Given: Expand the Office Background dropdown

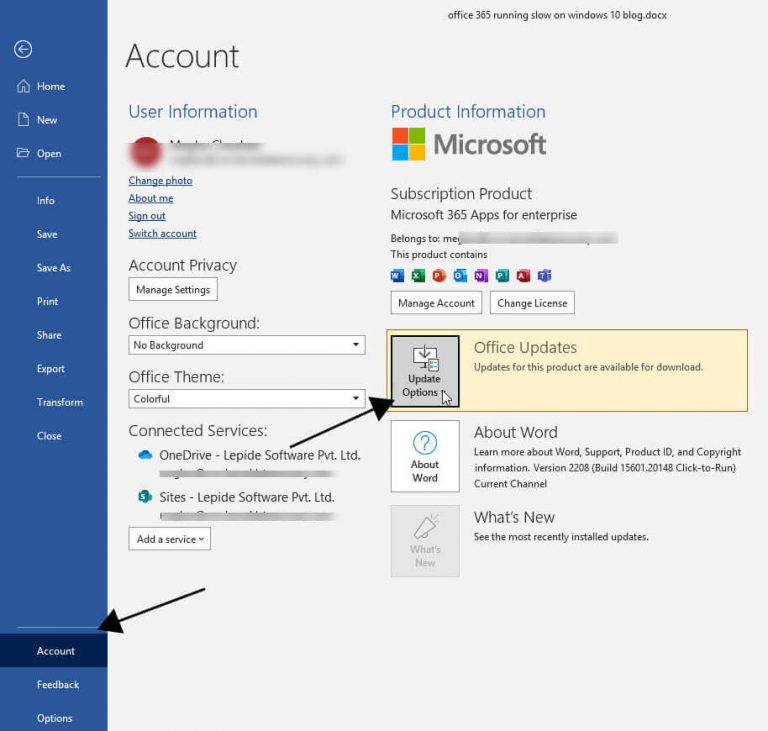Looking at the screenshot, I should 357,345.
